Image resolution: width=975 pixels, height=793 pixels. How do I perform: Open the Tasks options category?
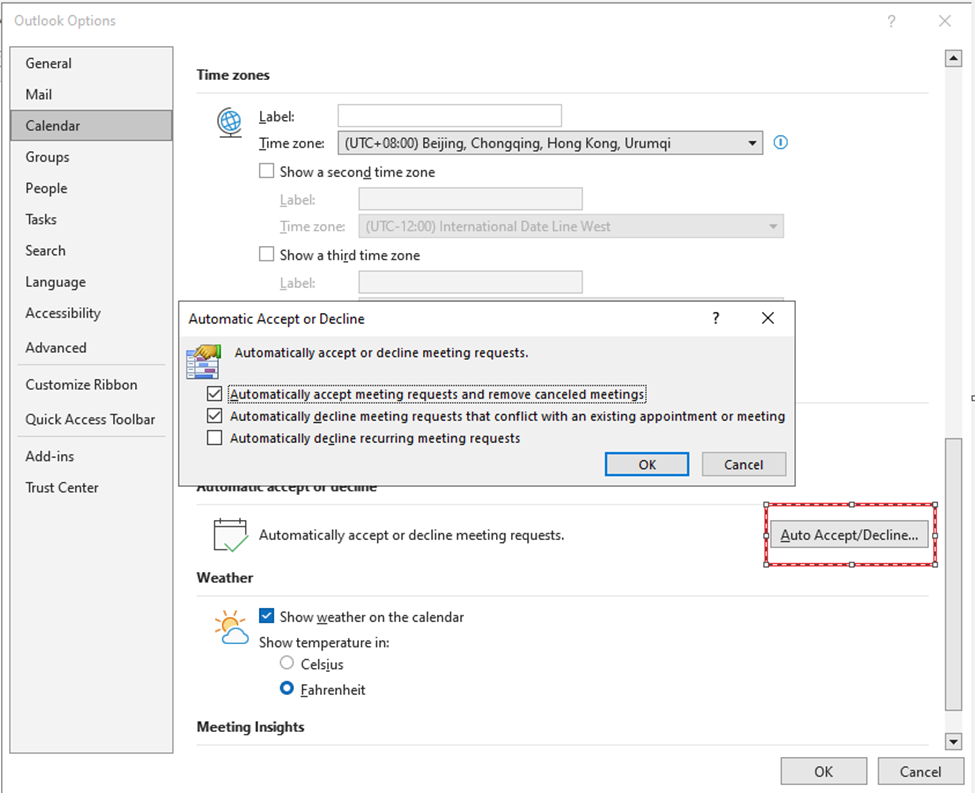tap(91, 220)
